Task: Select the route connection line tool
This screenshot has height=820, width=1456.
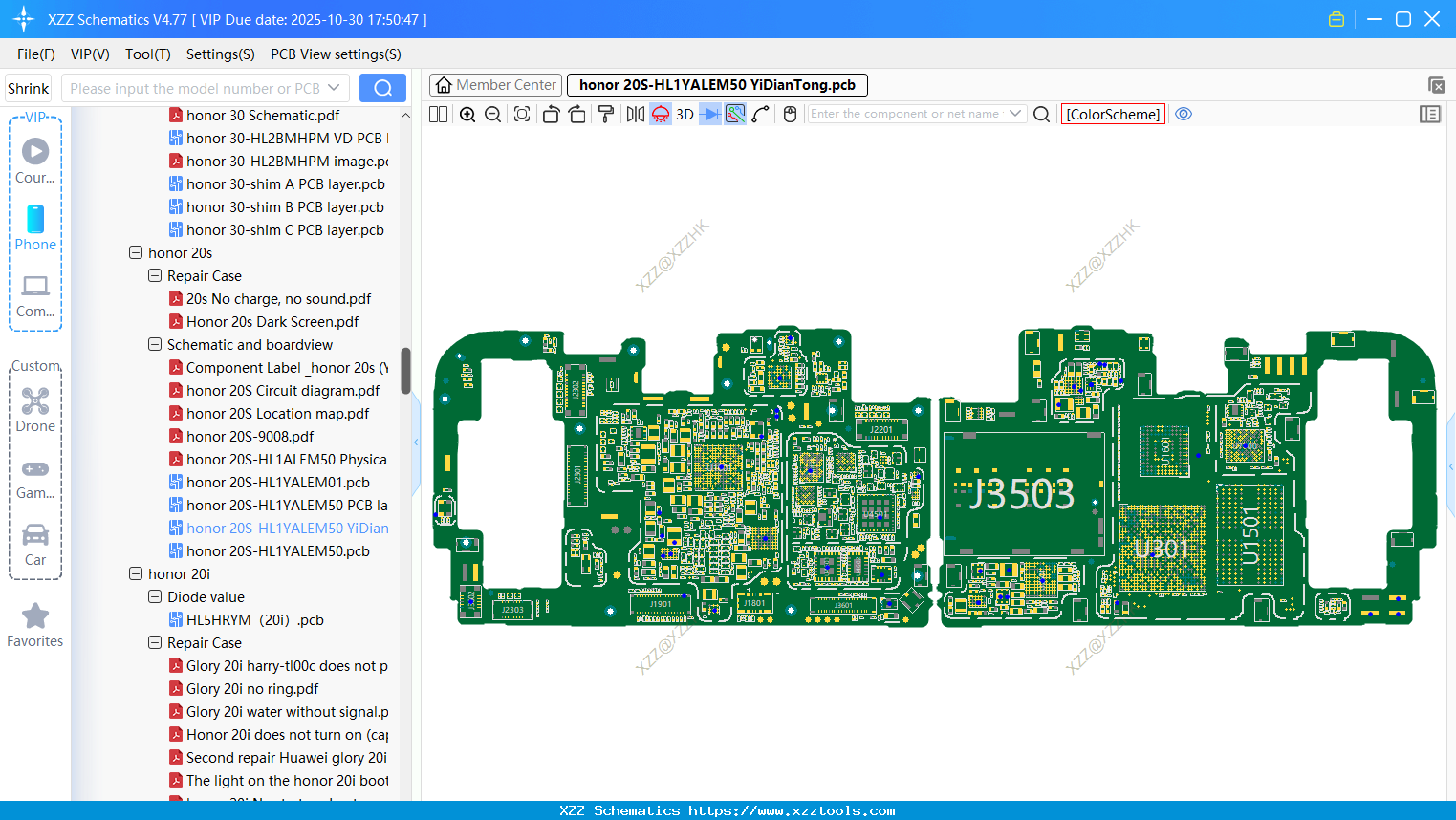Action: (761, 114)
